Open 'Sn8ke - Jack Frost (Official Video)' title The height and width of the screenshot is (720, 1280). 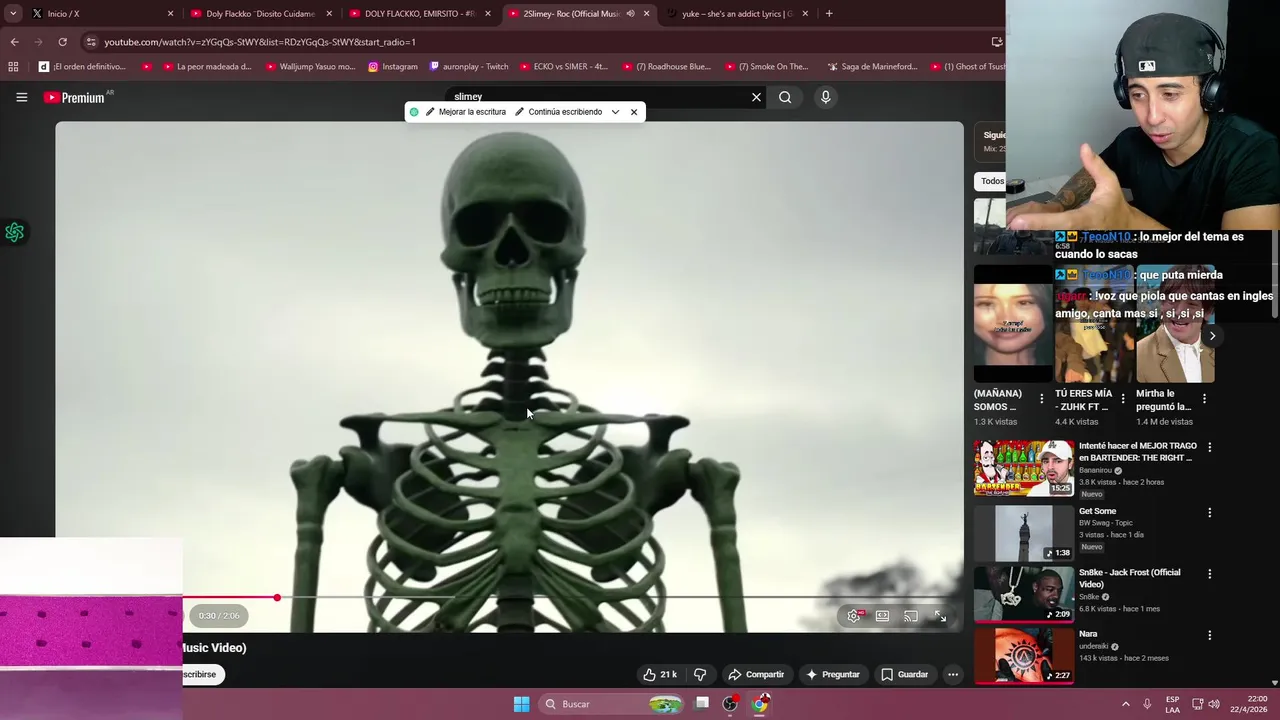(1129, 578)
